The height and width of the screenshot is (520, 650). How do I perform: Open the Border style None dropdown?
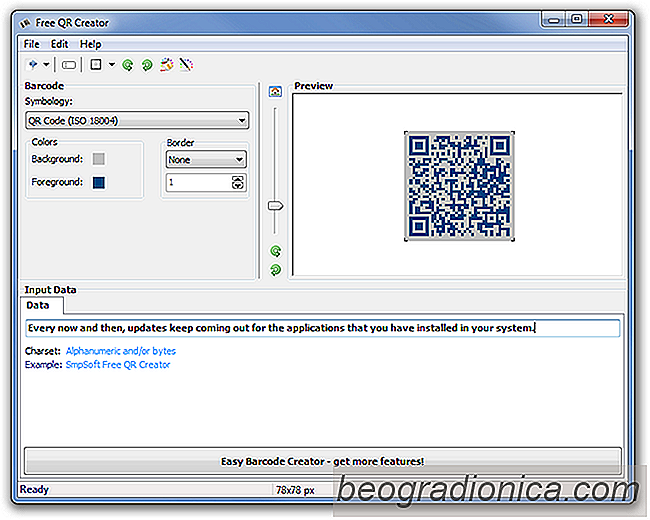206,160
